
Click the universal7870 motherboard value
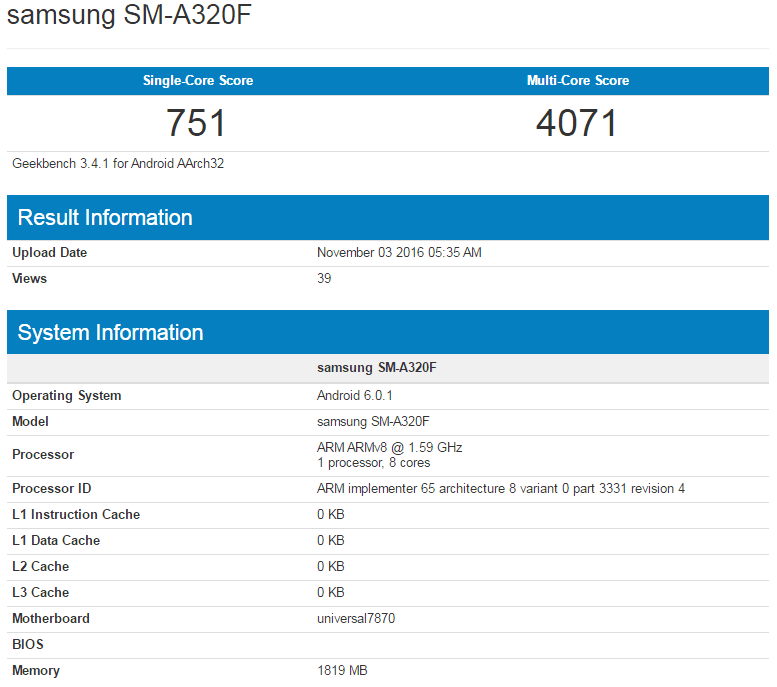[x=356, y=619]
